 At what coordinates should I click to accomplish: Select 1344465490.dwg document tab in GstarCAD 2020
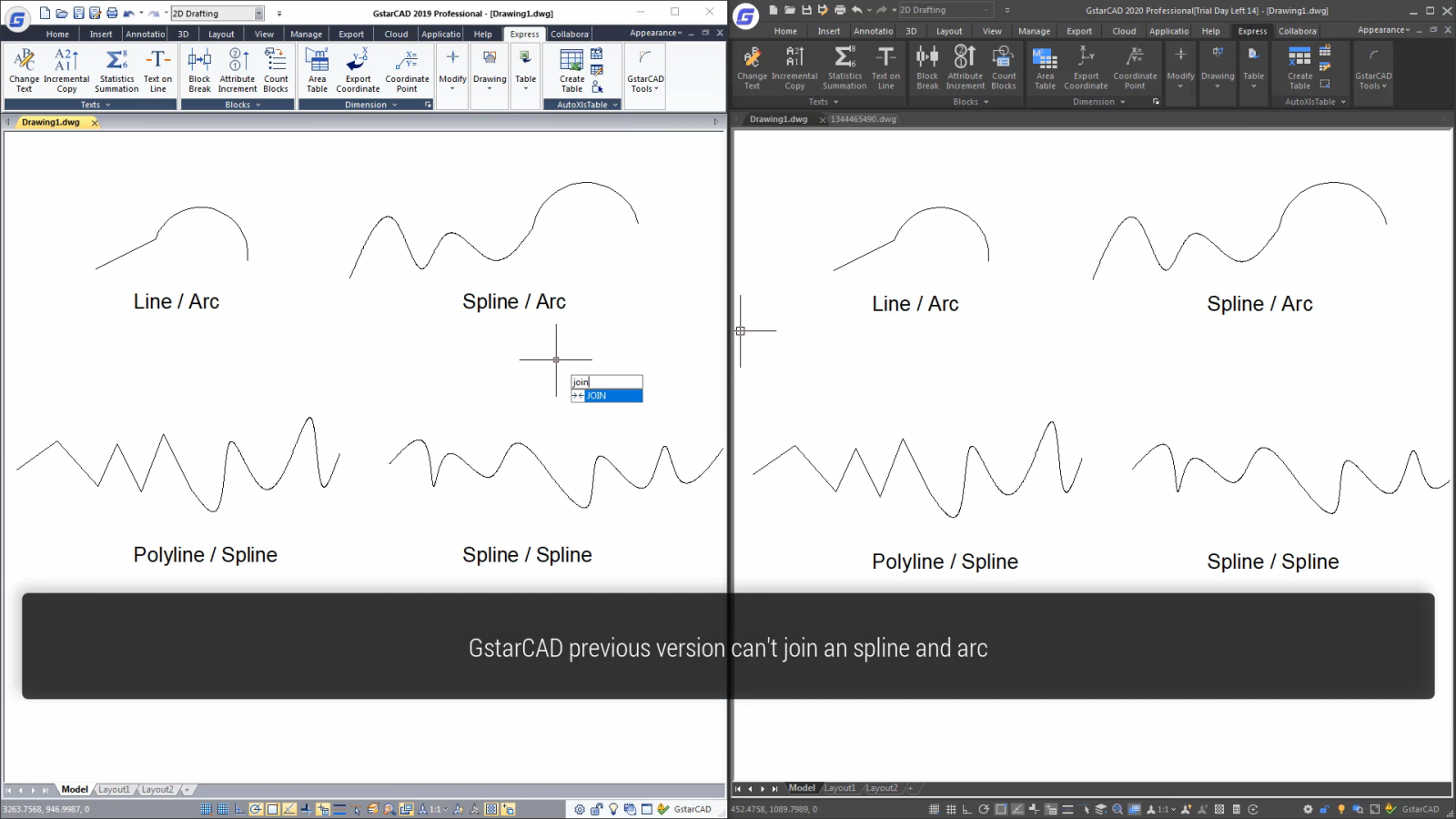863,119
